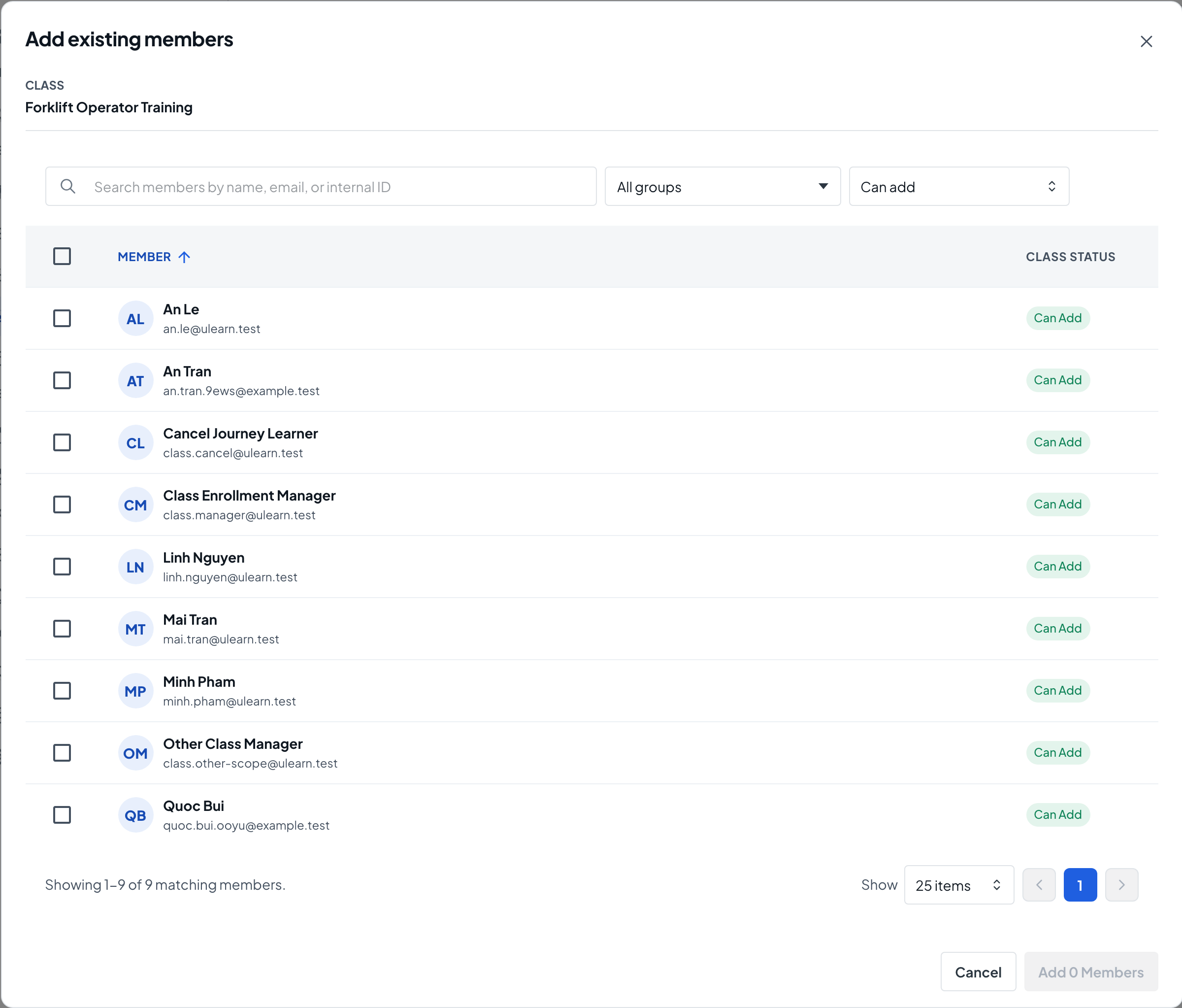Check Class Enrollment Manager row checkbox

[62, 504]
